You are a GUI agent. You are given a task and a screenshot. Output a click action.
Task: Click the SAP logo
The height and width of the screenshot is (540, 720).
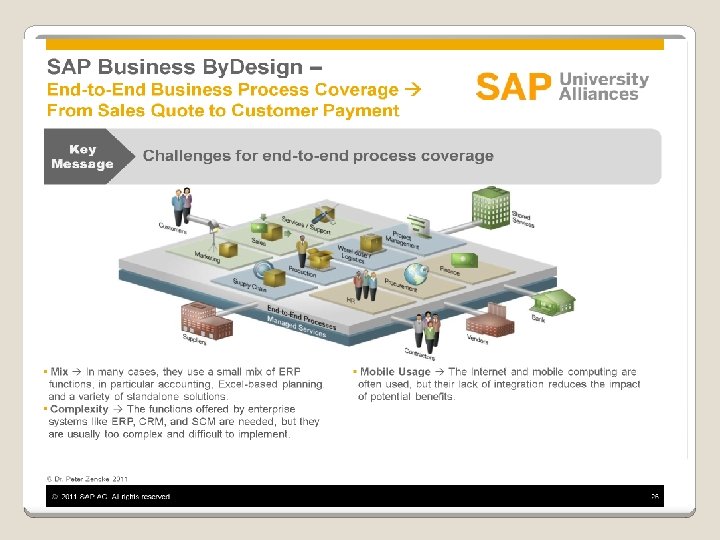[x=513, y=86]
